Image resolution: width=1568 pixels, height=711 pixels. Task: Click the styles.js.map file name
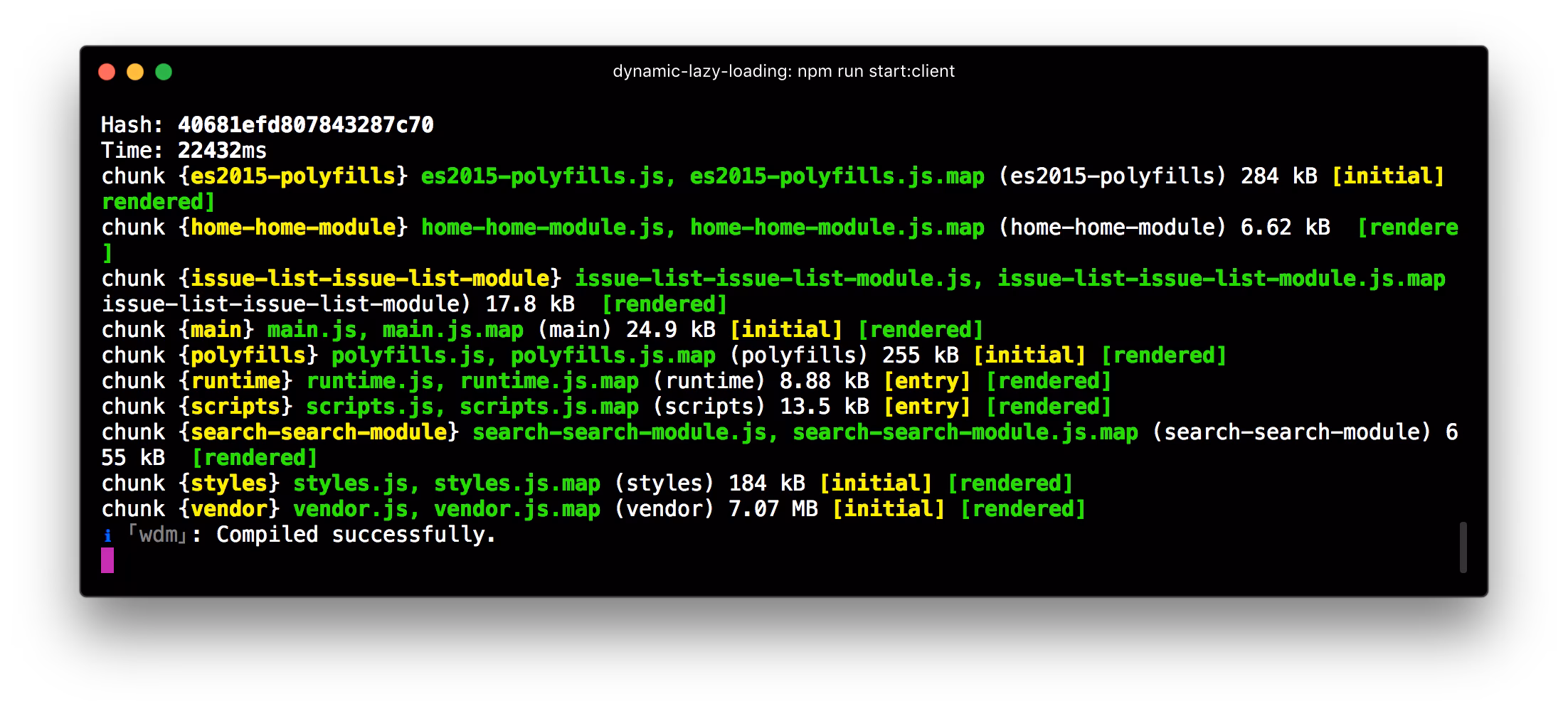(517, 483)
